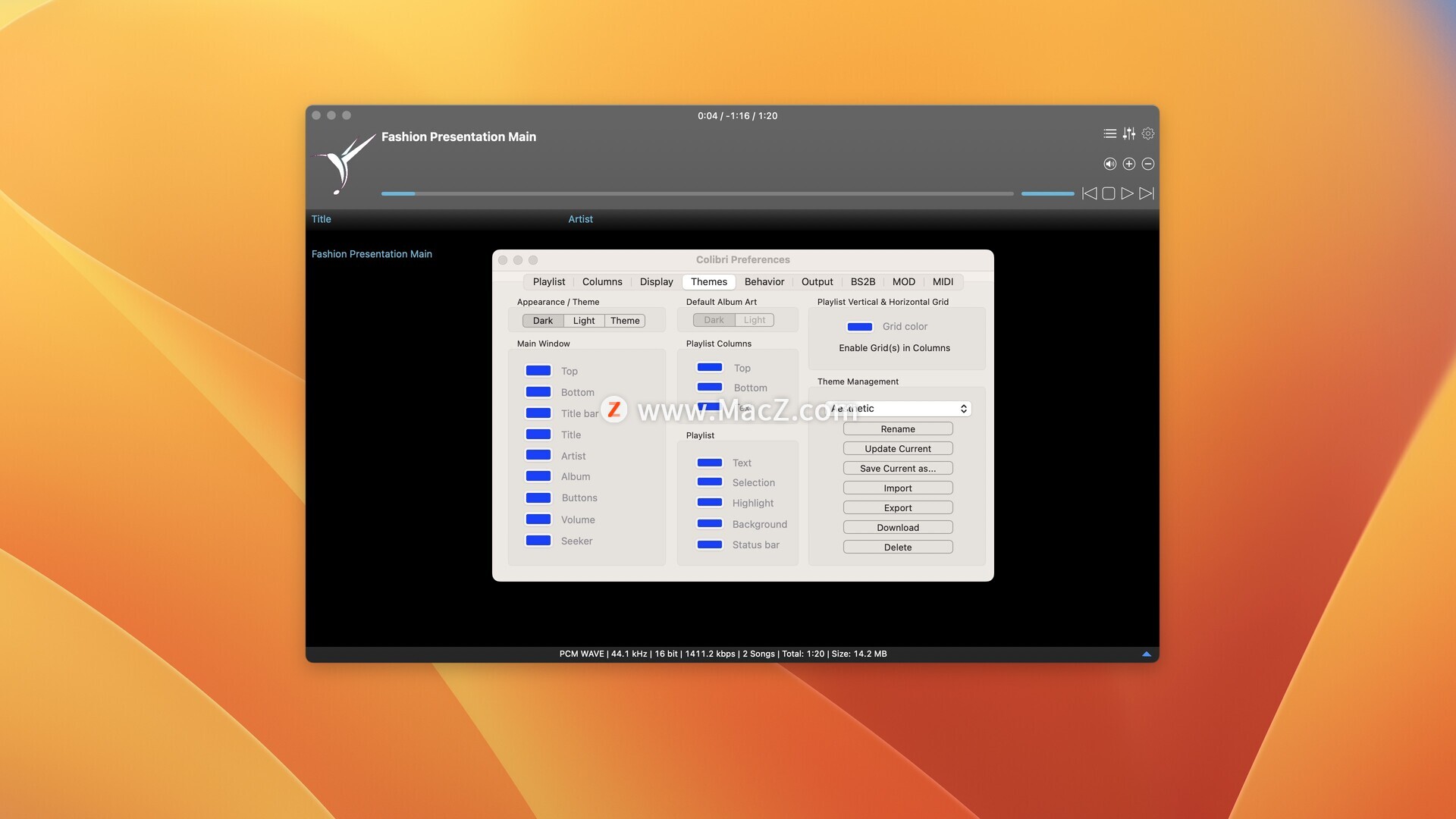Click the Download theme button
Screen dimensions: 1456x819
(898, 528)
